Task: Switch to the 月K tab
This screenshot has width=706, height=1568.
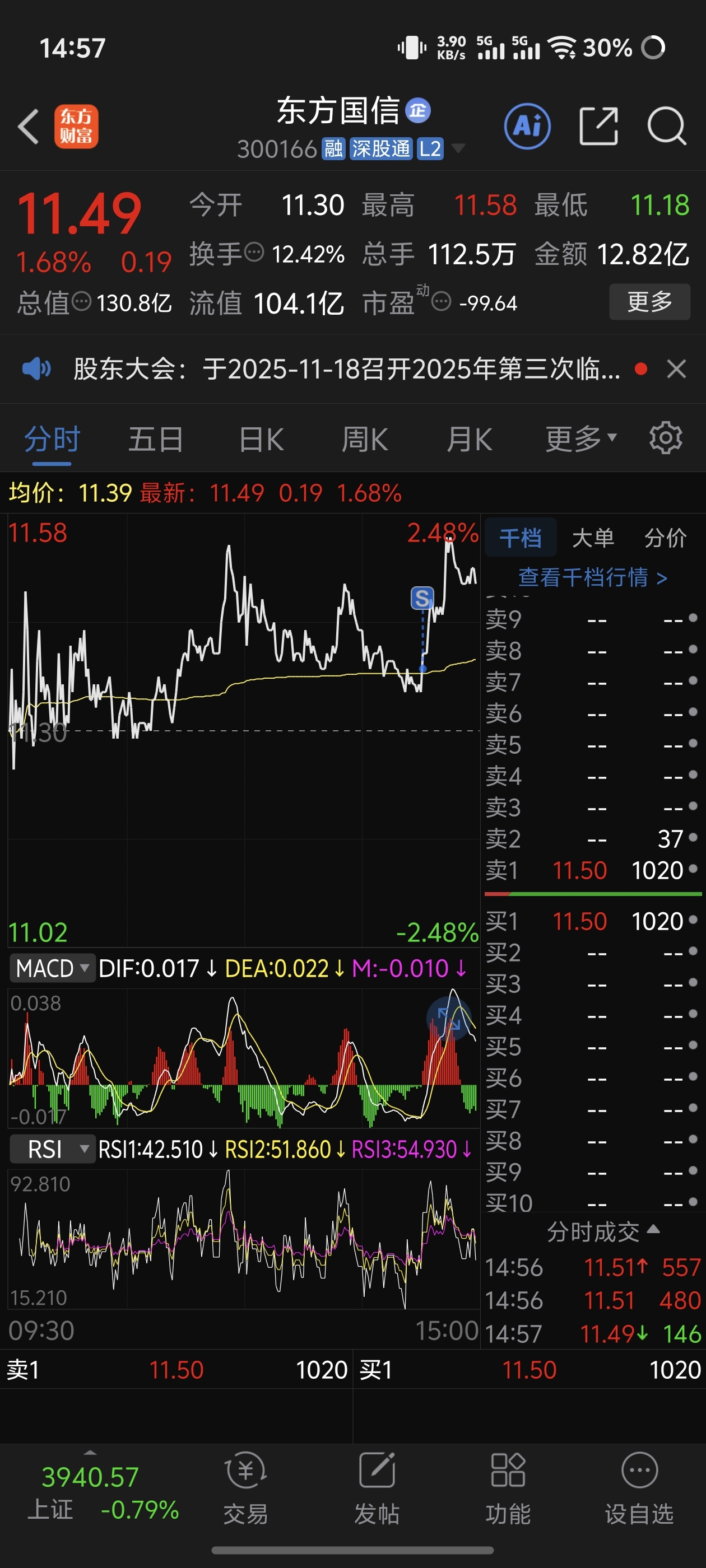Action: pos(469,440)
